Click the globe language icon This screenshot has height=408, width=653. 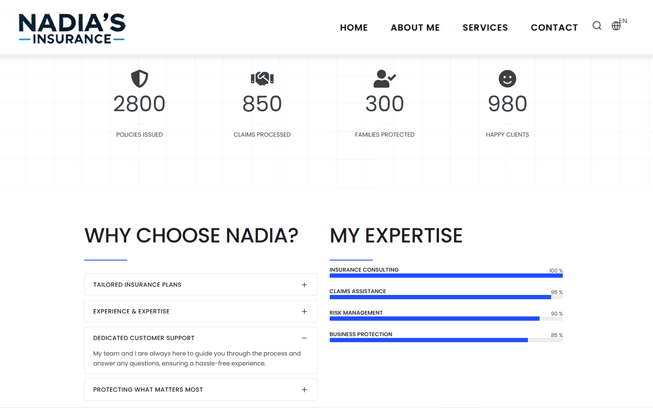[616, 26]
